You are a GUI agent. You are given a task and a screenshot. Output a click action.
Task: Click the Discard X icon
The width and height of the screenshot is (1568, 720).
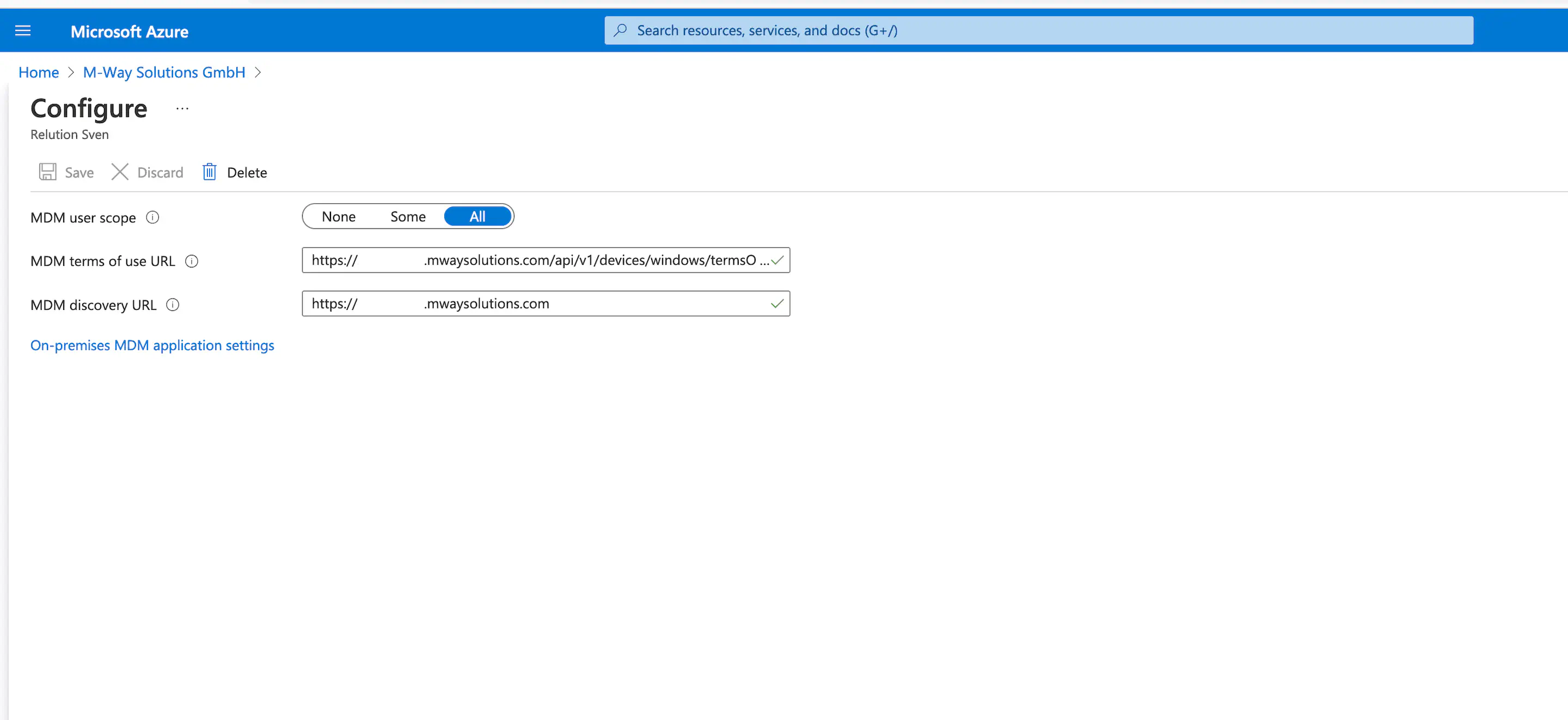point(120,172)
